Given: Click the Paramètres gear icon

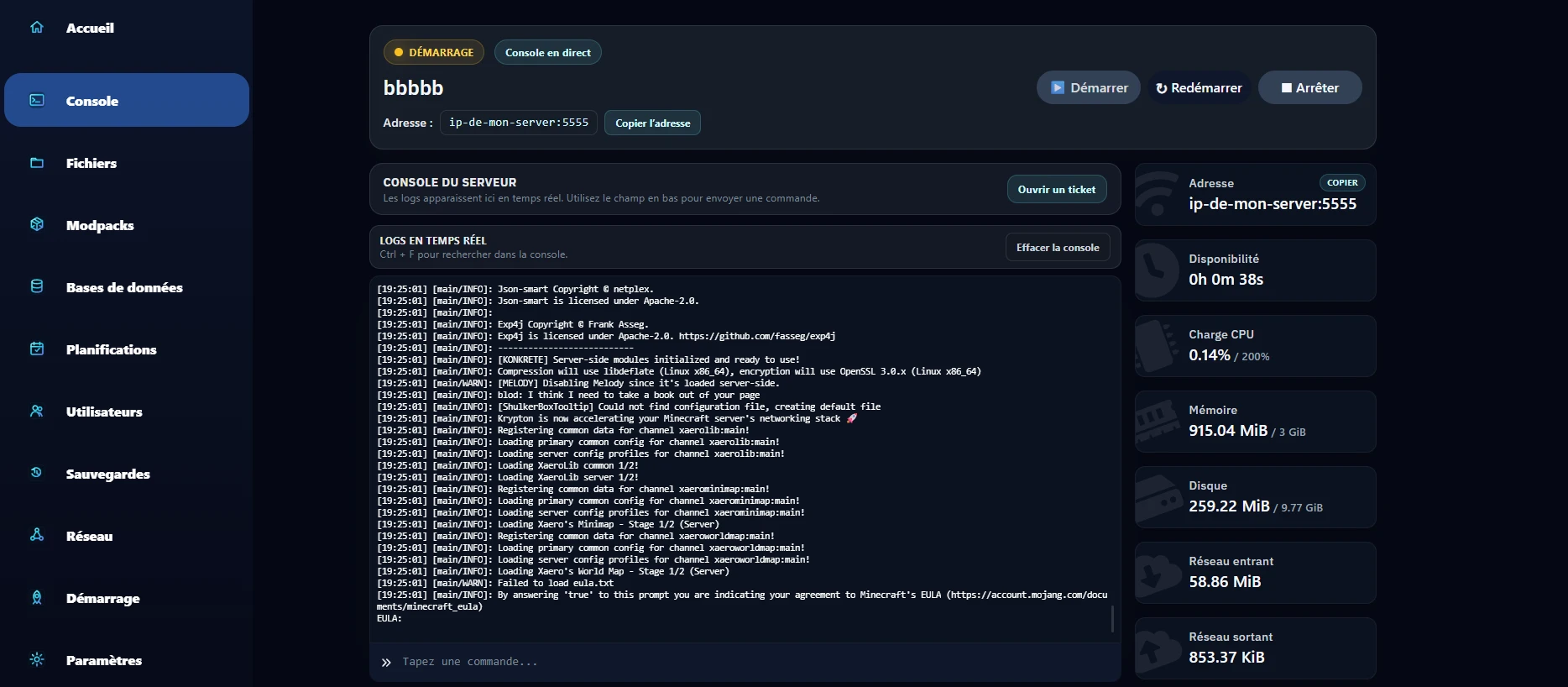Looking at the screenshot, I should [37, 659].
